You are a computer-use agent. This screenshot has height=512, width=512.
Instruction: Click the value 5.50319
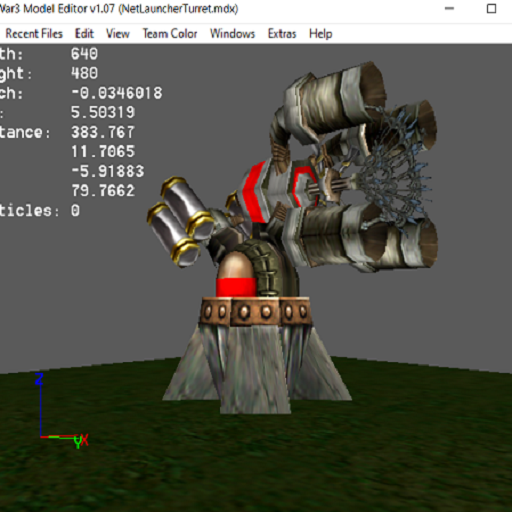[103, 112]
